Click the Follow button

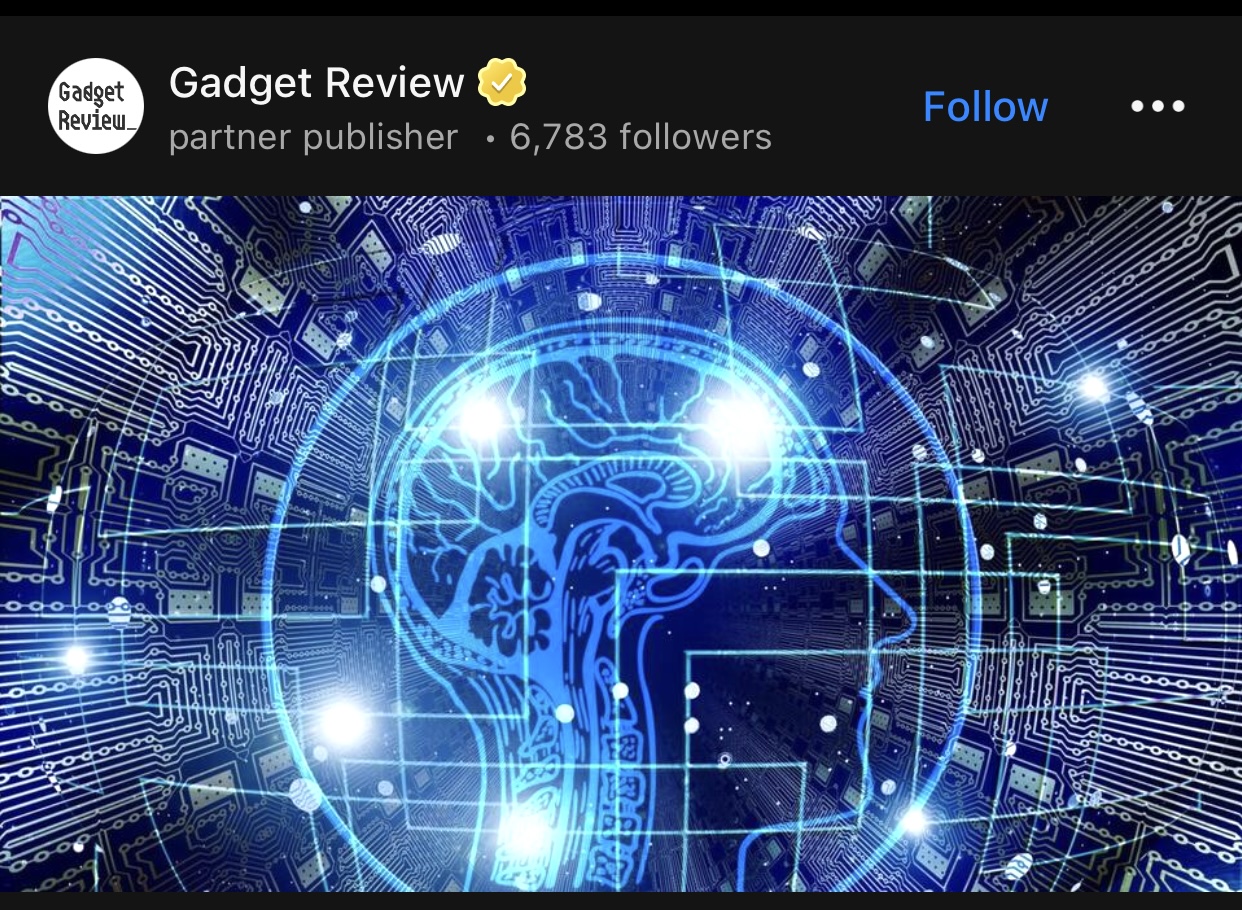click(985, 106)
